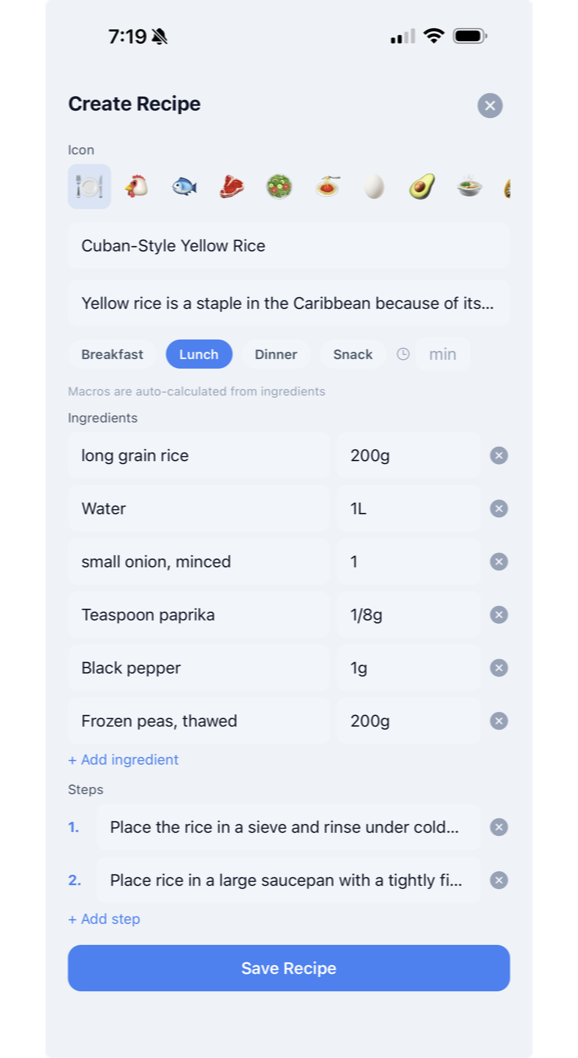Tap the clock icon near the minutes field

pyautogui.click(x=404, y=353)
